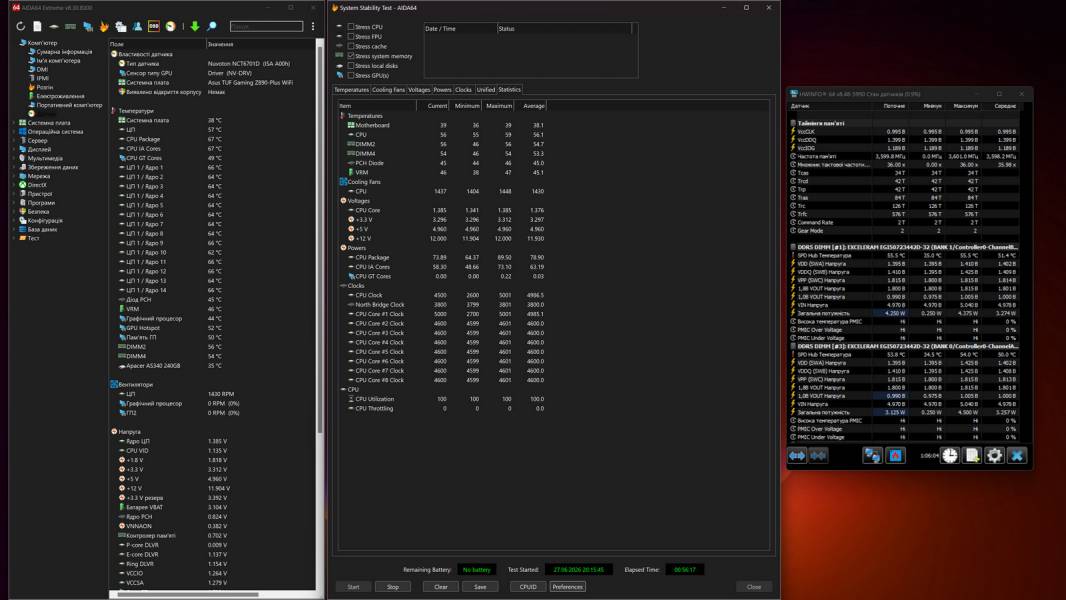Click the green download arrow toolbar icon
1066x600 pixels.
[x=195, y=27]
